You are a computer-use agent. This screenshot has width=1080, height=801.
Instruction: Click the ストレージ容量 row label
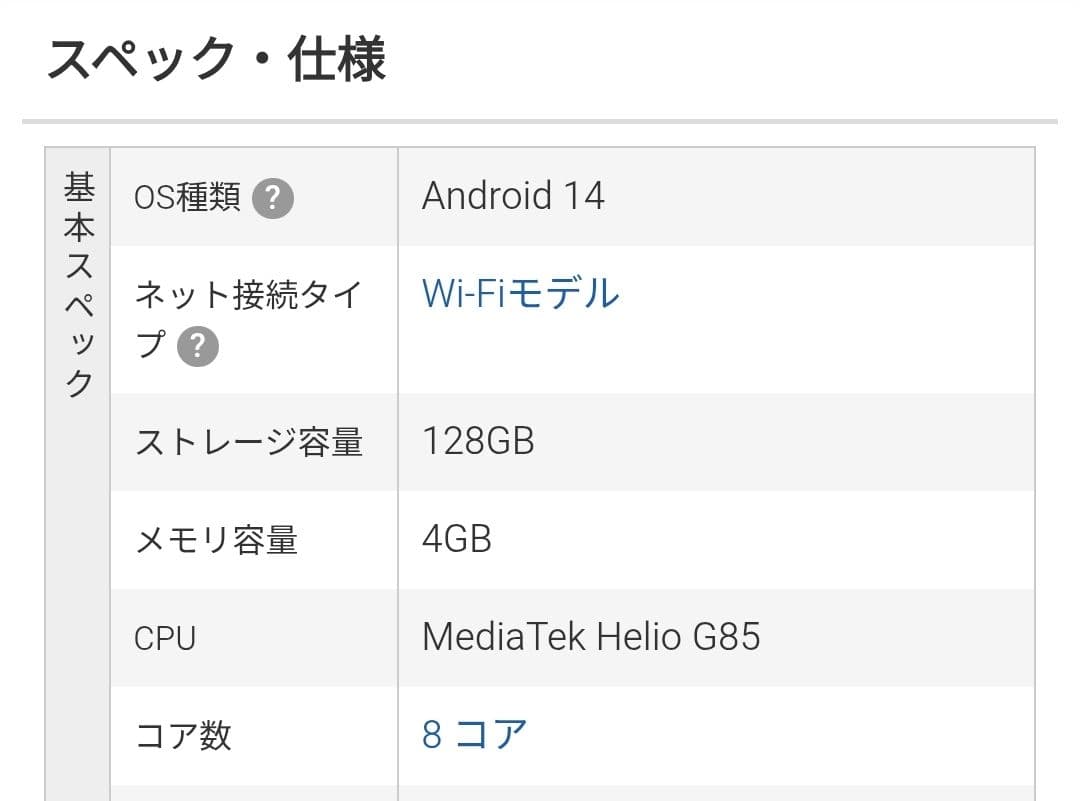[x=248, y=442]
